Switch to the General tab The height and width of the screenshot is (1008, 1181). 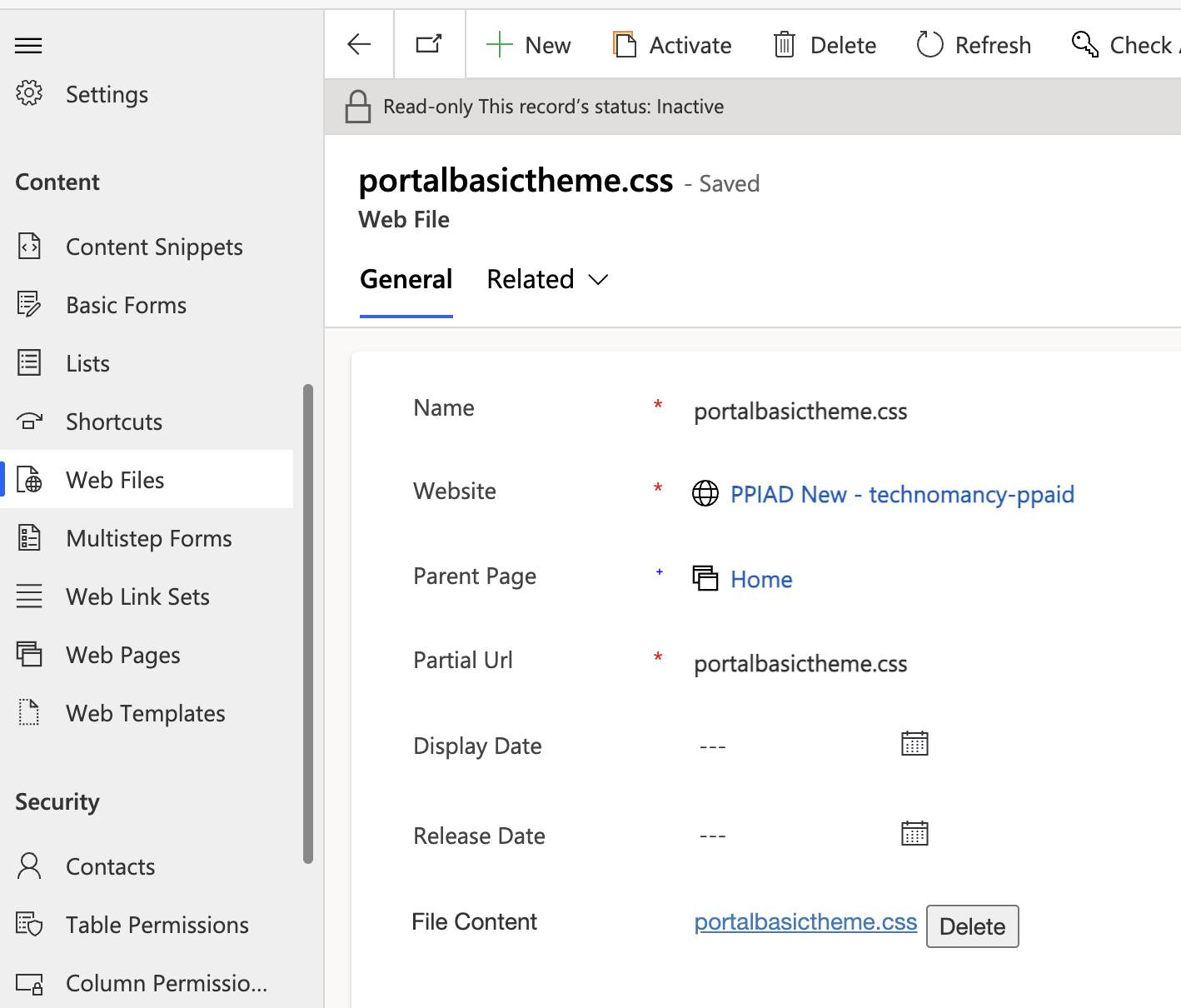pyautogui.click(x=406, y=279)
